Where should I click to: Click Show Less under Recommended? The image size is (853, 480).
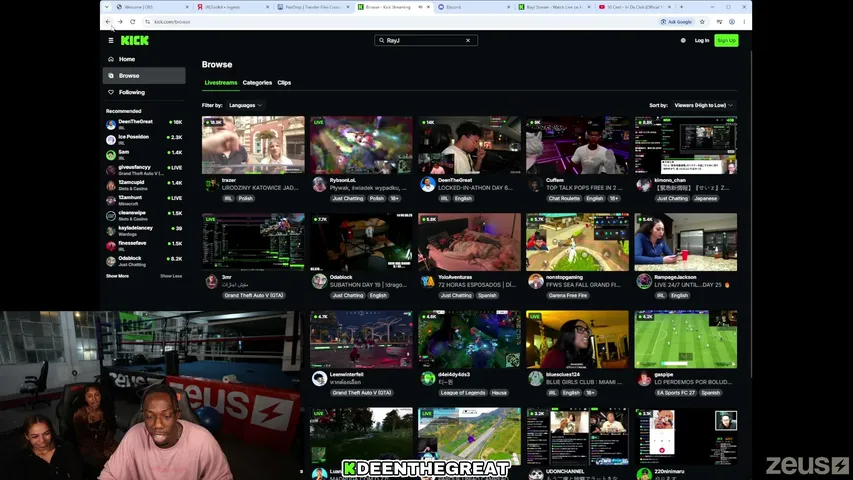click(171, 276)
